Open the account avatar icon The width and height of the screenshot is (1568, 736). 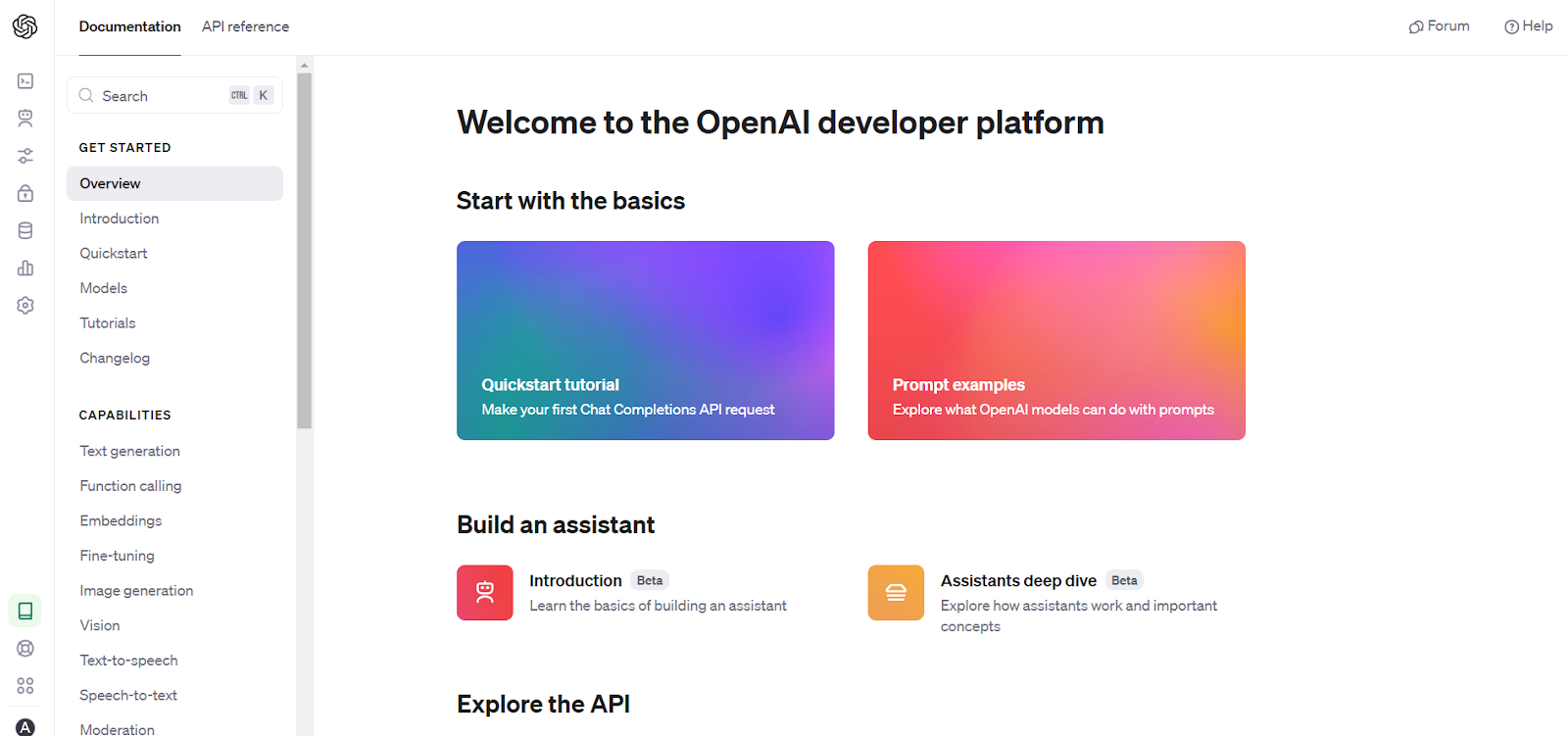click(25, 726)
